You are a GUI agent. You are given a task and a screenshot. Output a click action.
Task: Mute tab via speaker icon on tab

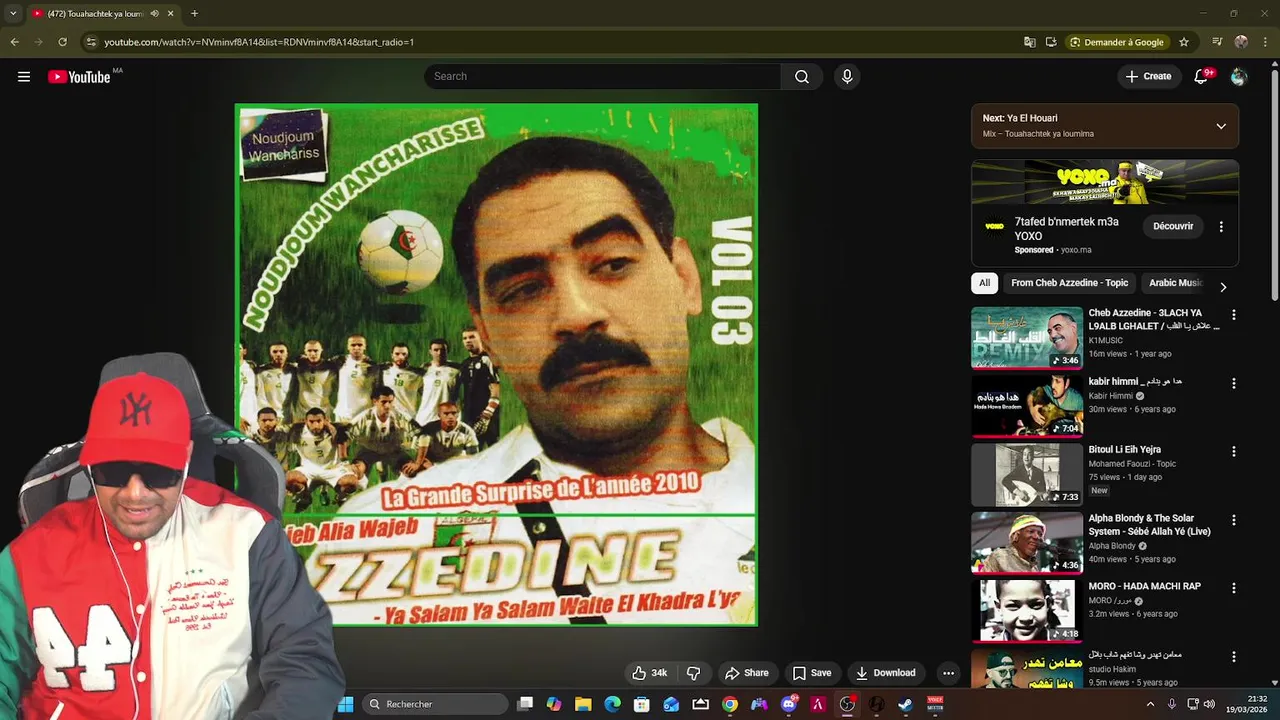tap(154, 14)
